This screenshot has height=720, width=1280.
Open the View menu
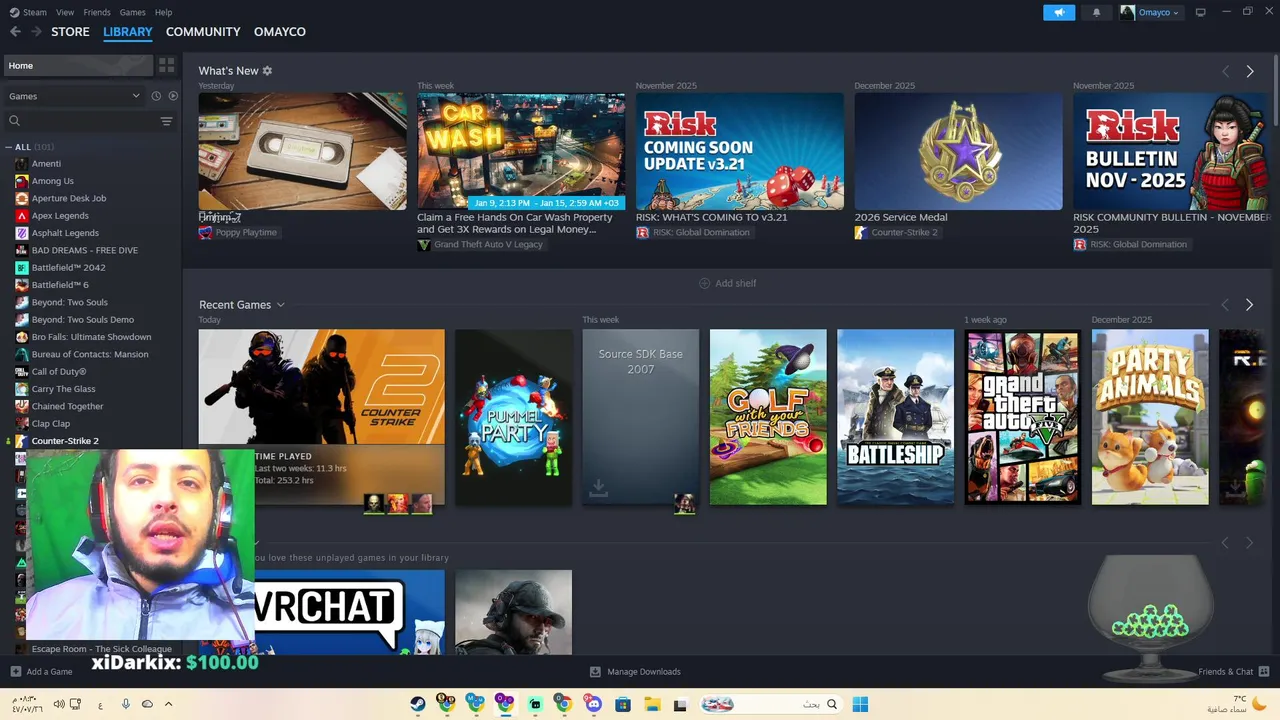pos(65,12)
